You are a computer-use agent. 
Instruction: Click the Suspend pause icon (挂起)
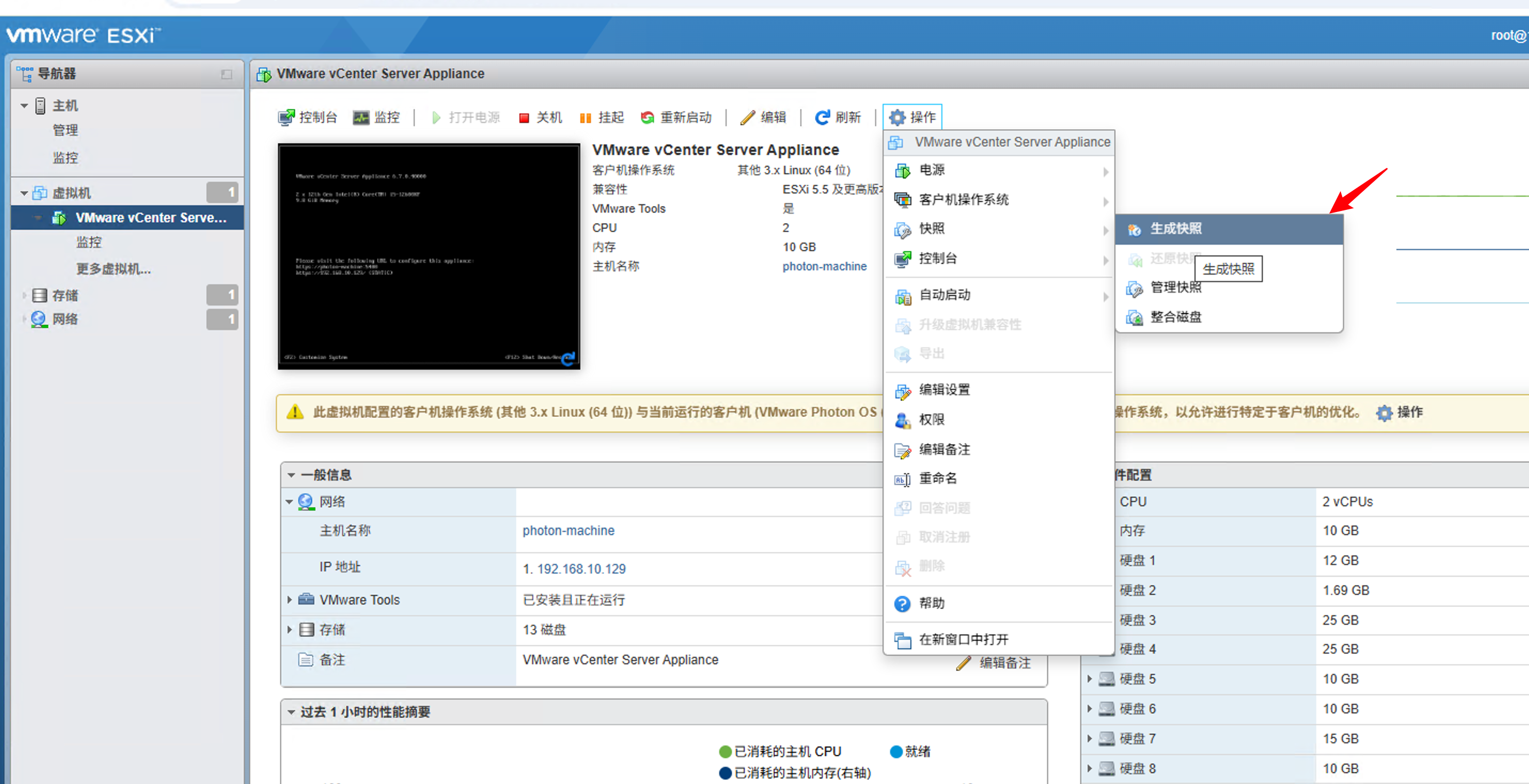pyautogui.click(x=585, y=118)
